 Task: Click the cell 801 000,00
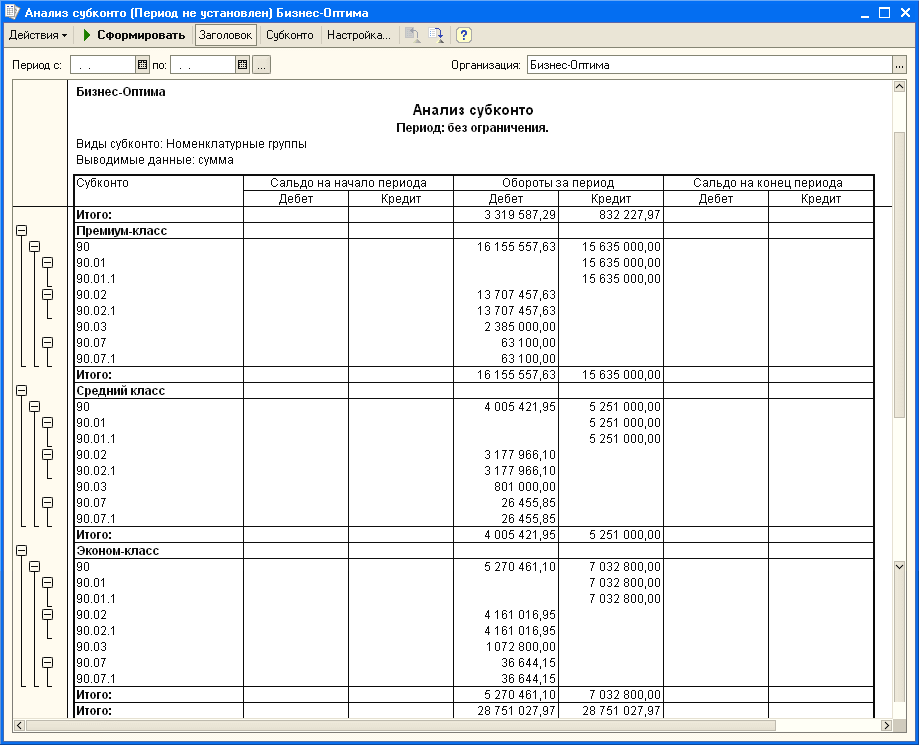[x=525, y=487]
